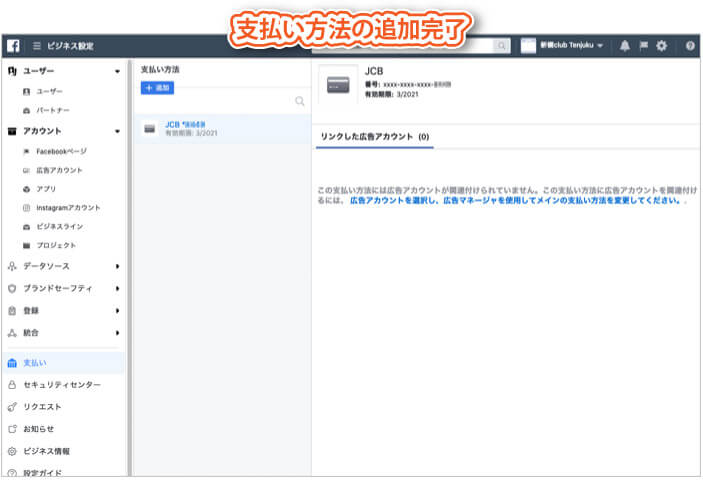Image resolution: width=703 pixels, height=480 pixels.
Task: Open the settings gear icon
Action: point(661,46)
